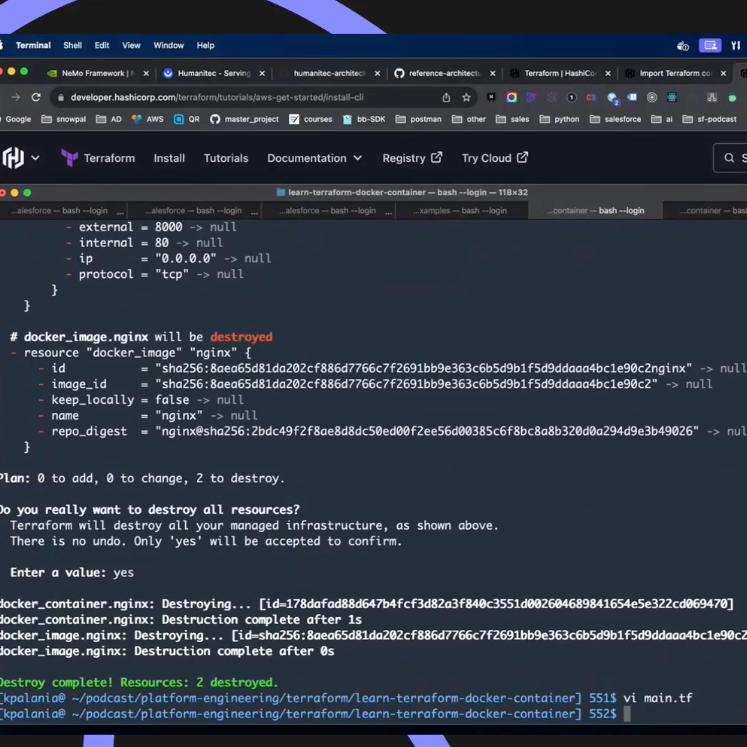Go to Tutorials in Terraform nav
The height and width of the screenshot is (747, 747).
tap(226, 158)
